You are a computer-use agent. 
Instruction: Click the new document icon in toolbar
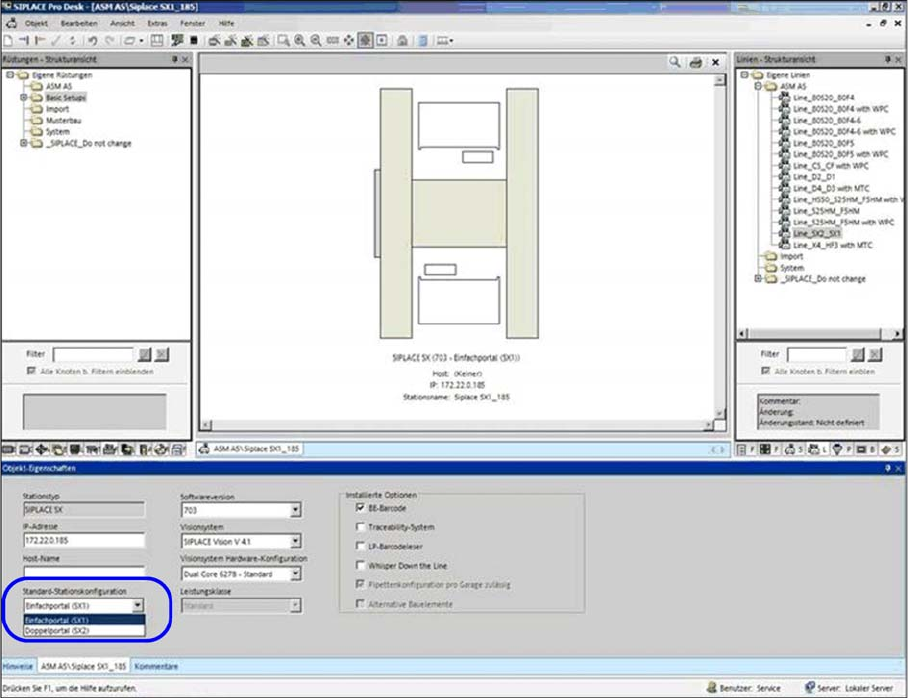pos(8,41)
